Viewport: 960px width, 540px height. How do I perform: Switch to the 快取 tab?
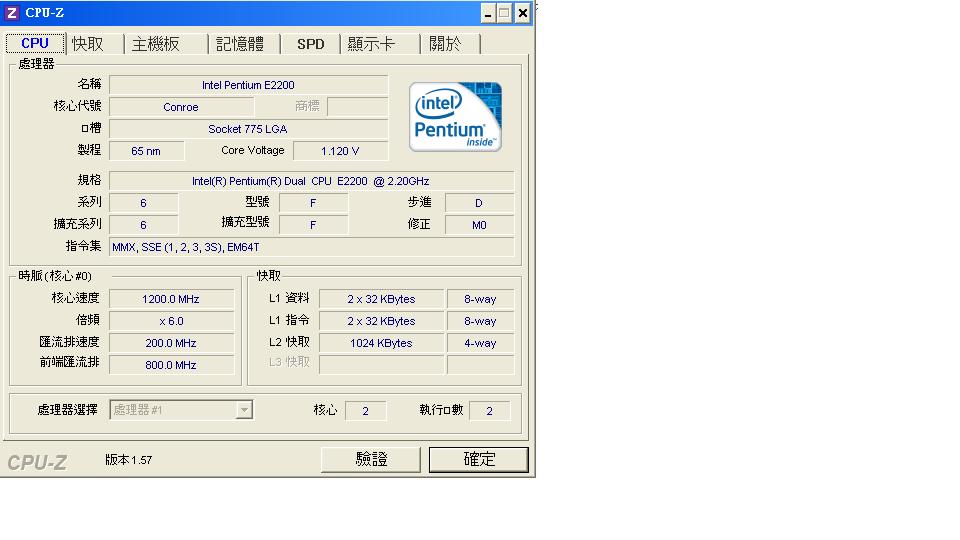[x=88, y=44]
